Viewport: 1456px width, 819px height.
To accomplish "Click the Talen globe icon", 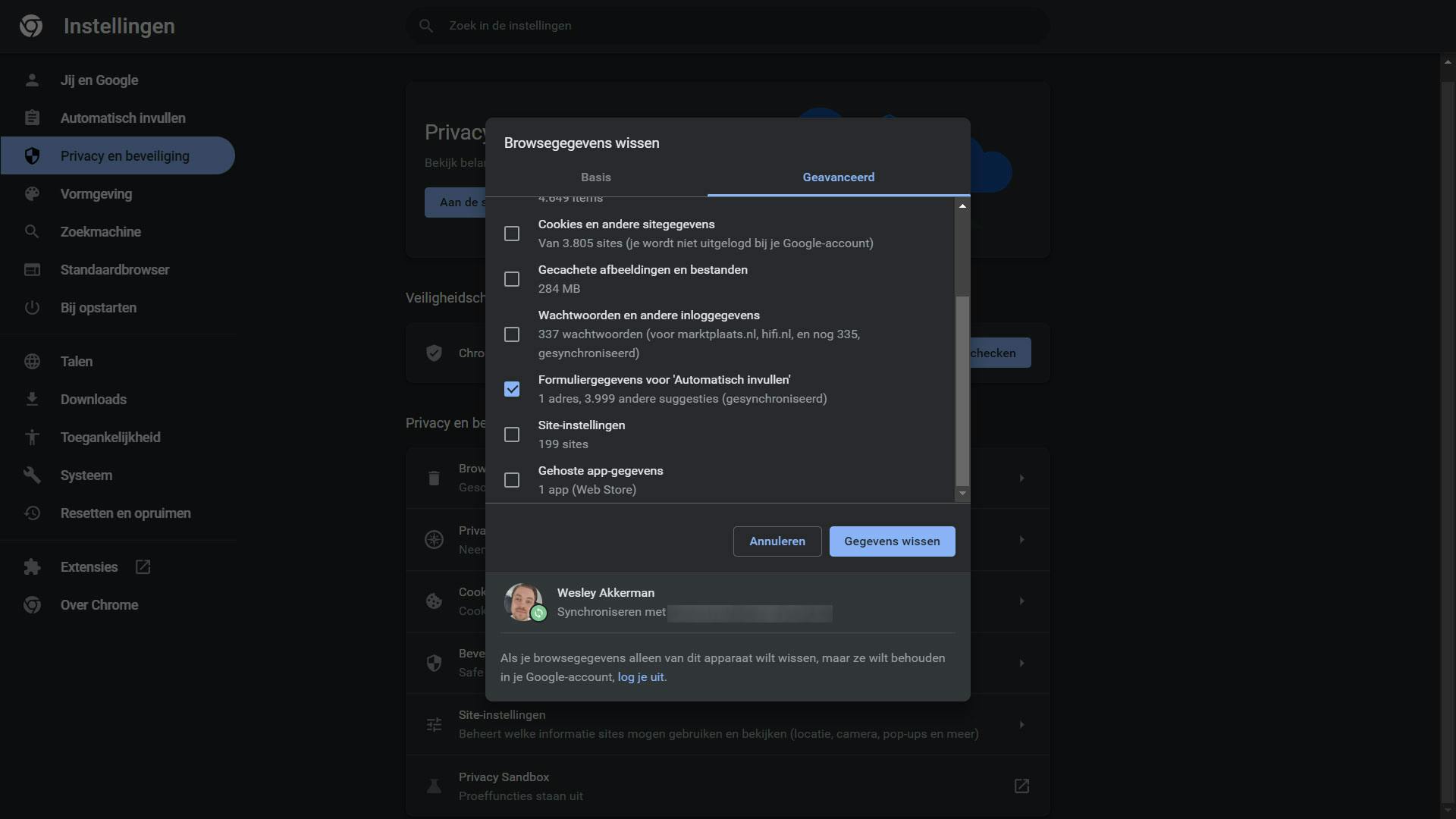I will [x=32, y=362].
